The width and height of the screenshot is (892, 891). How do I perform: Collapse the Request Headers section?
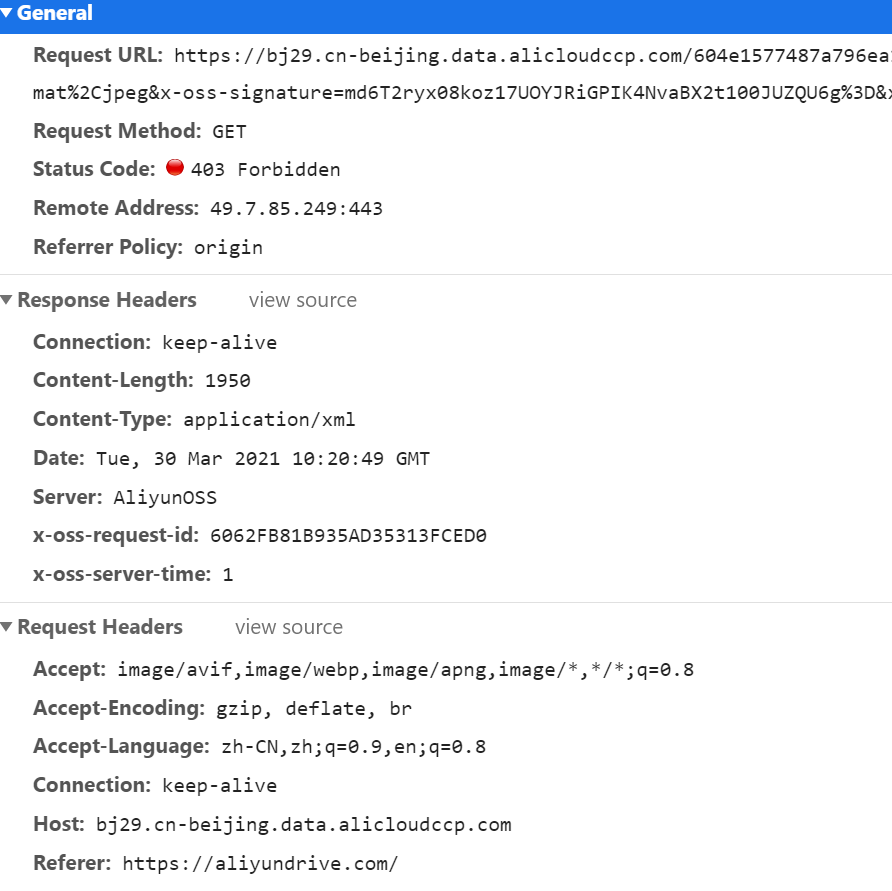[7, 627]
